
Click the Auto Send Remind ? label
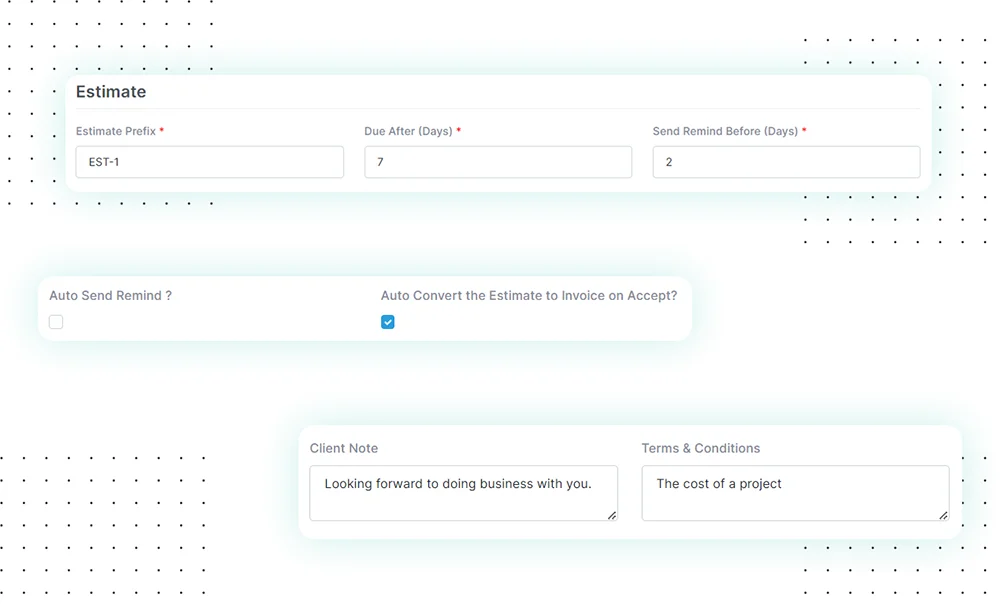110,296
